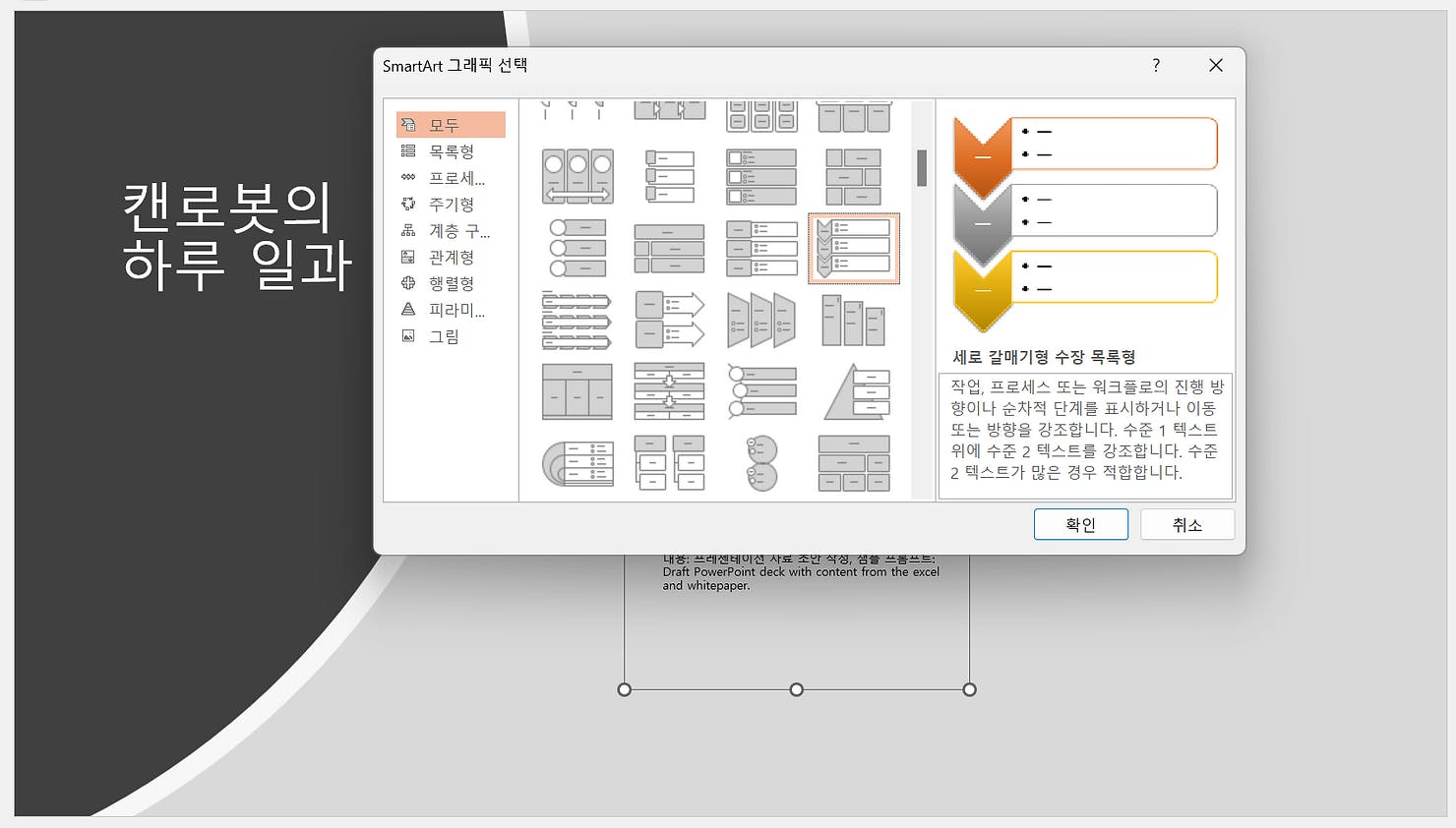This screenshot has width=1456, height=828.
Task: Select the stacked circles layout thumbnail
Action: tap(760, 462)
